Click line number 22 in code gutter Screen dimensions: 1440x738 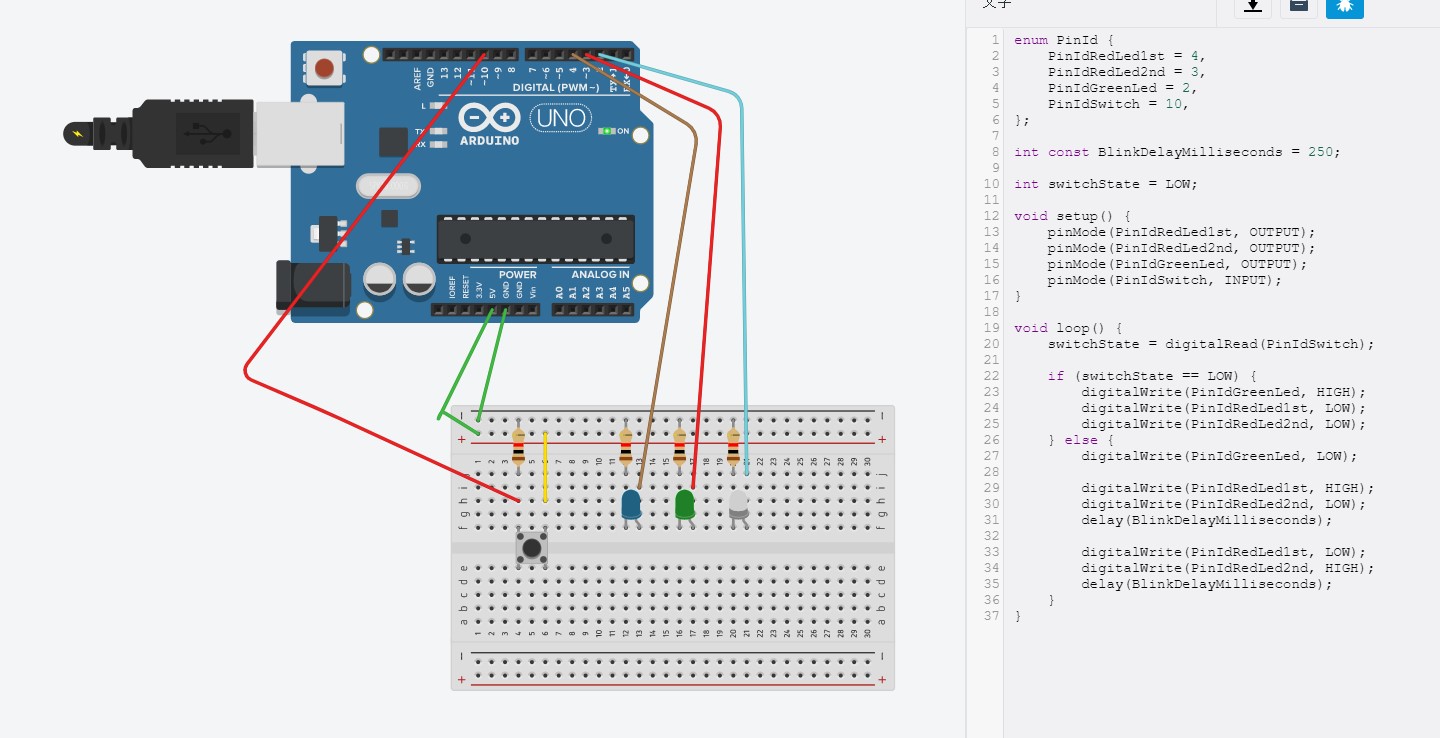[991, 376]
